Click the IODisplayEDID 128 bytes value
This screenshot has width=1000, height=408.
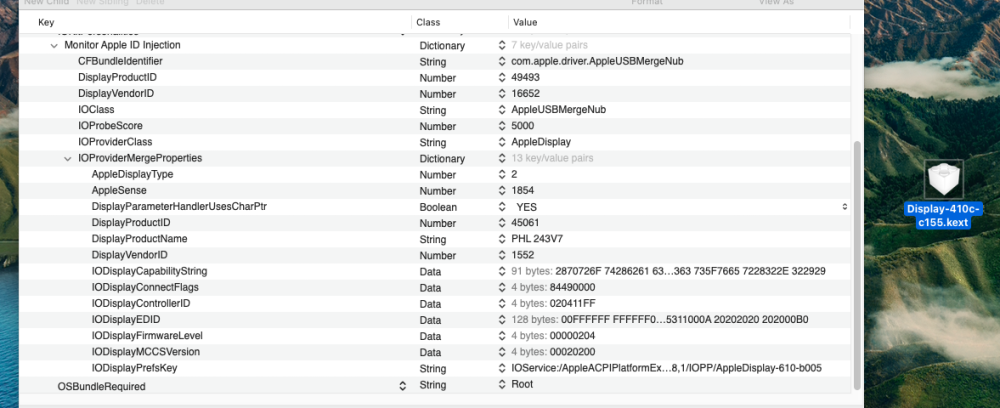660,319
